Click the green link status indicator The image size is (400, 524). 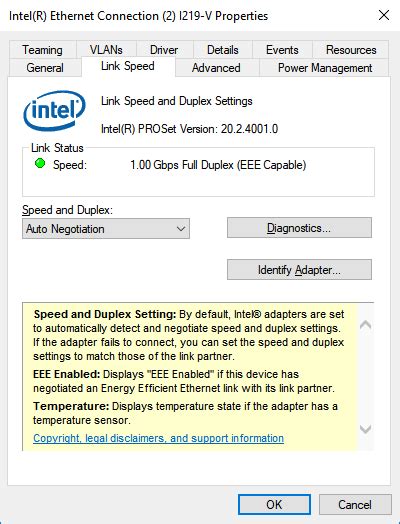(x=40, y=164)
